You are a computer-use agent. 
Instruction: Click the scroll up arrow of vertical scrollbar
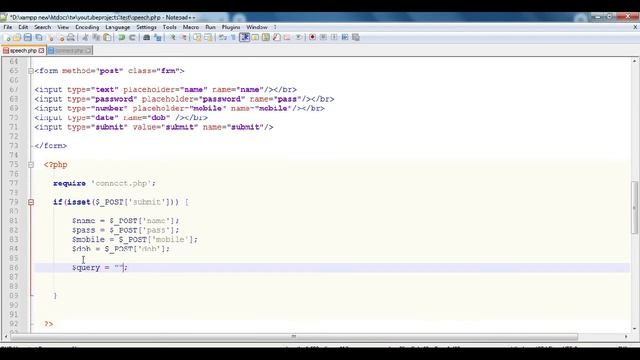click(x=635, y=61)
